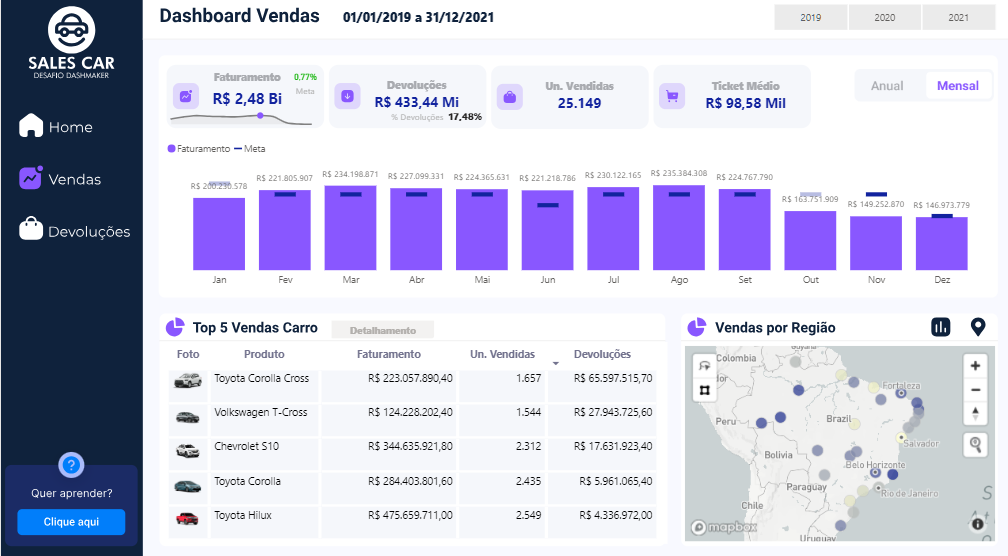
Task: Filter dashboard by year 2021
Action: pos(958,17)
